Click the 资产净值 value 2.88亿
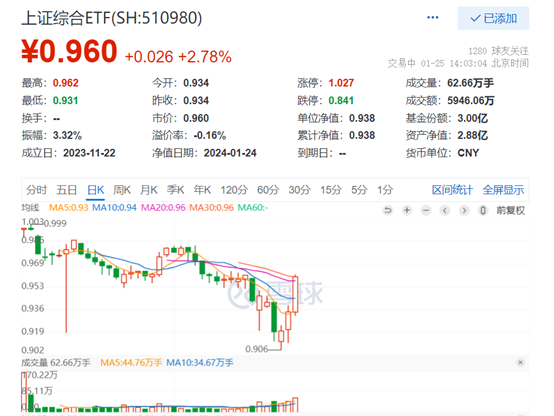 click(473, 135)
